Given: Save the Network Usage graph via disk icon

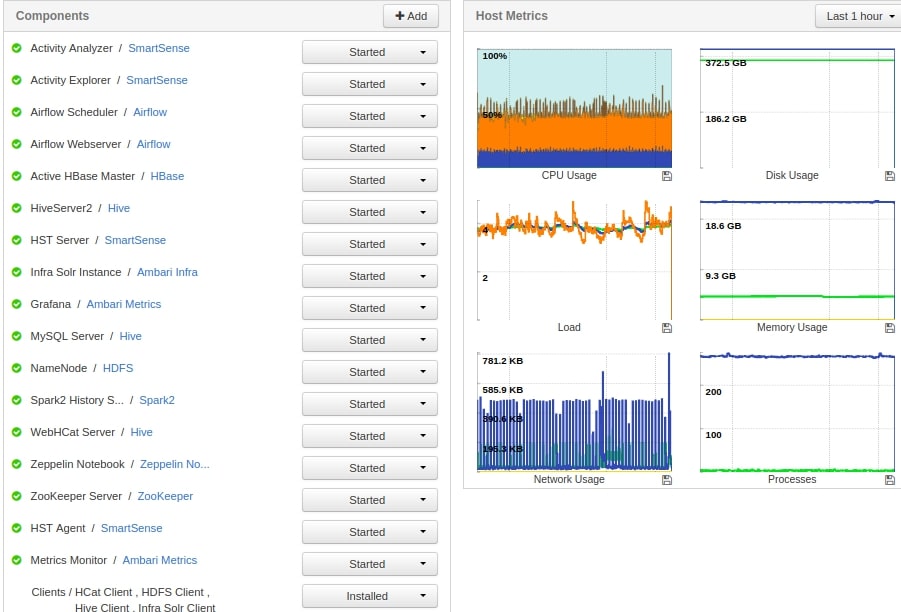Looking at the screenshot, I should click(667, 480).
